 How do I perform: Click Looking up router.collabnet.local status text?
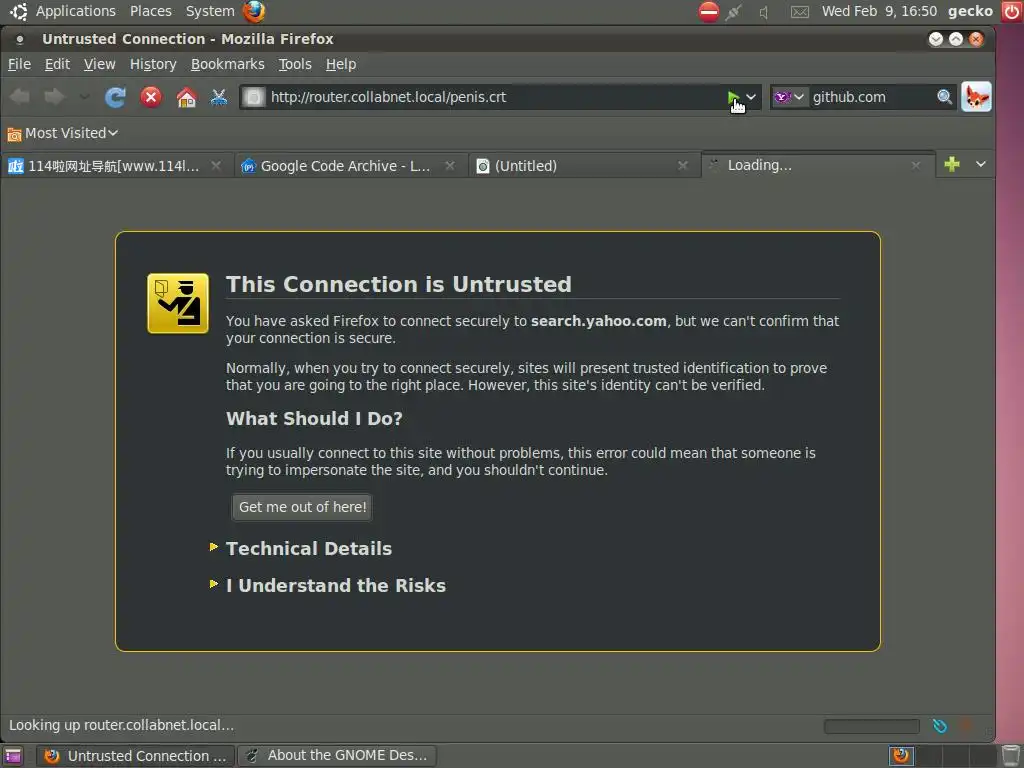click(x=121, y=726)
